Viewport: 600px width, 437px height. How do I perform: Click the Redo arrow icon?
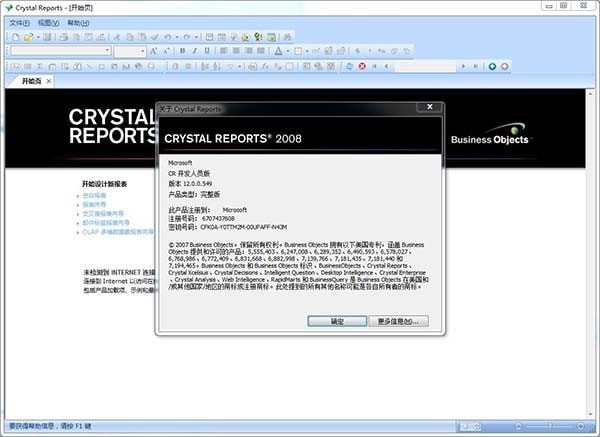click(187, 37)
